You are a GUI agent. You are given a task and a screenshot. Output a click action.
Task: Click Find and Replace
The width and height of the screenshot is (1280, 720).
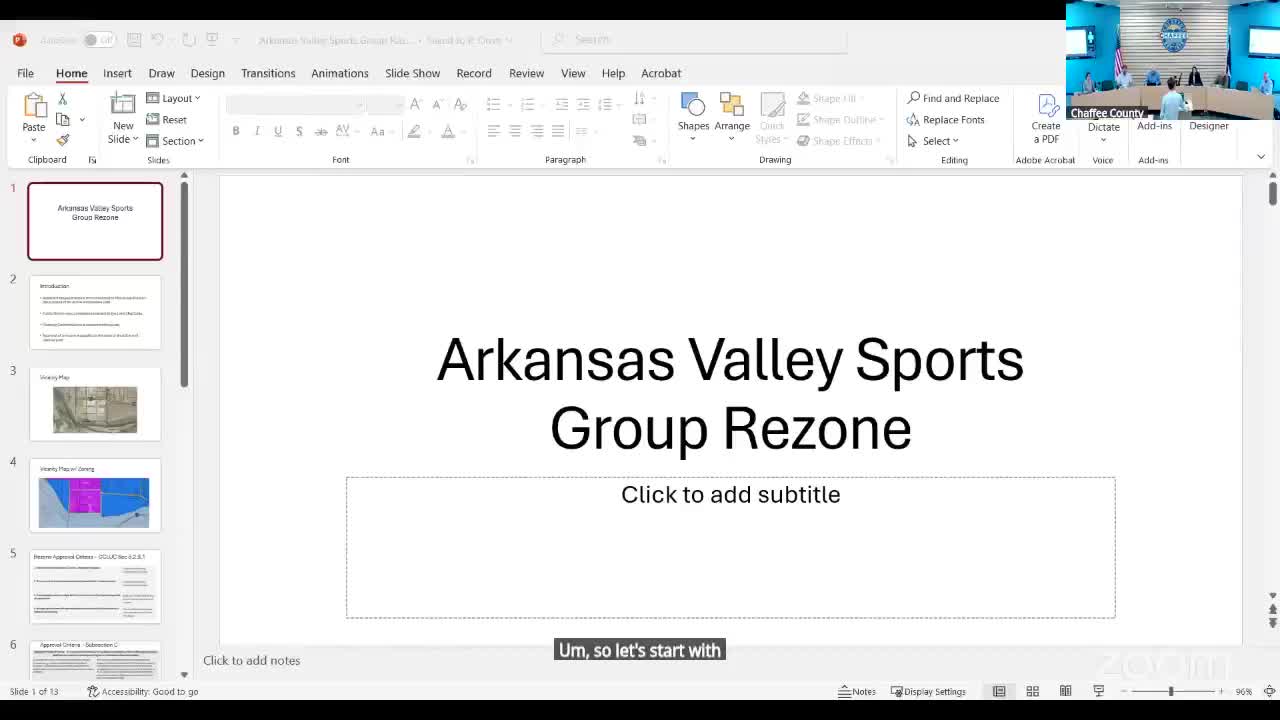953,98
